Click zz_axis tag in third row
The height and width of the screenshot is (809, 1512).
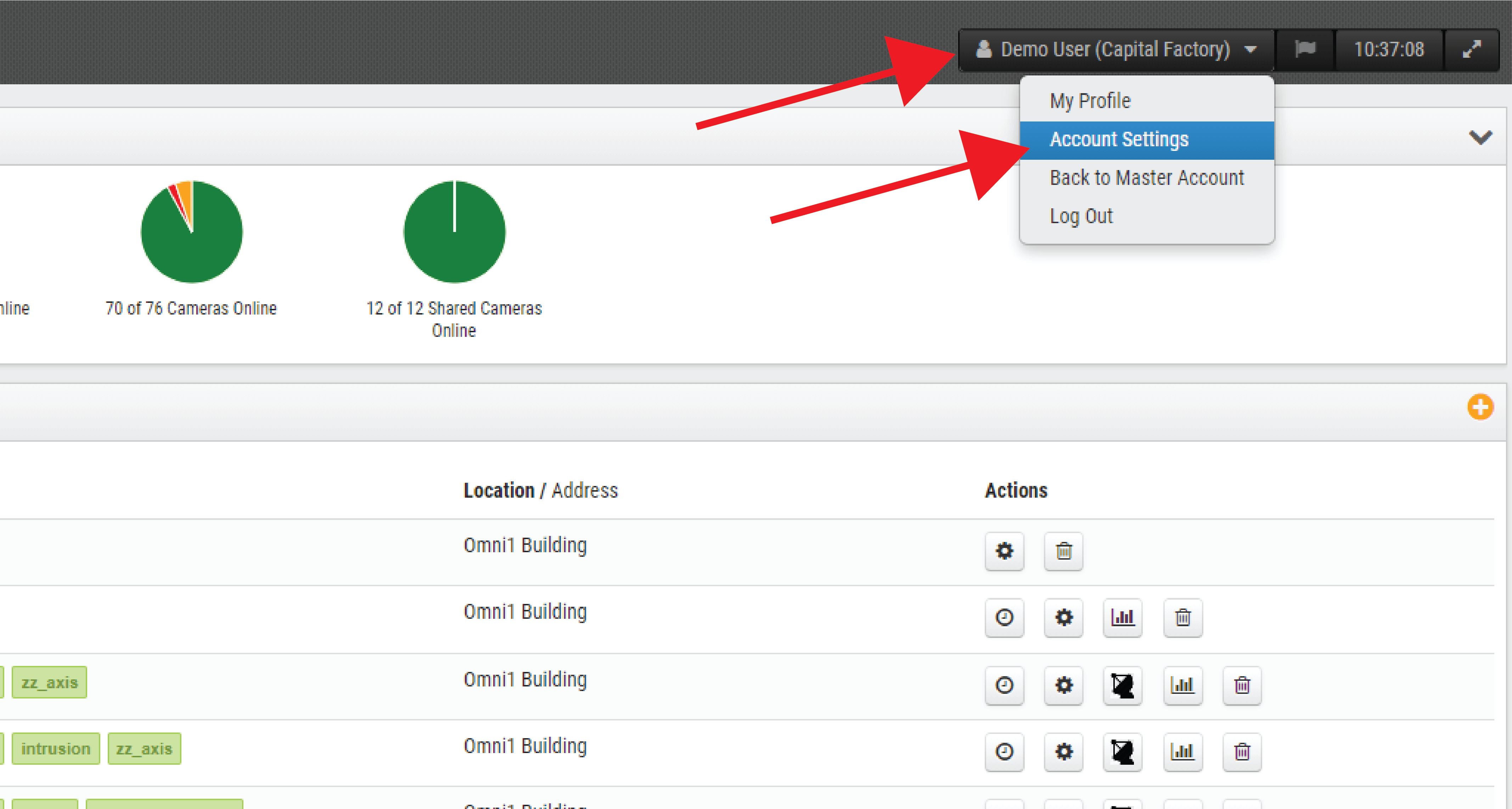coord(49,682)
